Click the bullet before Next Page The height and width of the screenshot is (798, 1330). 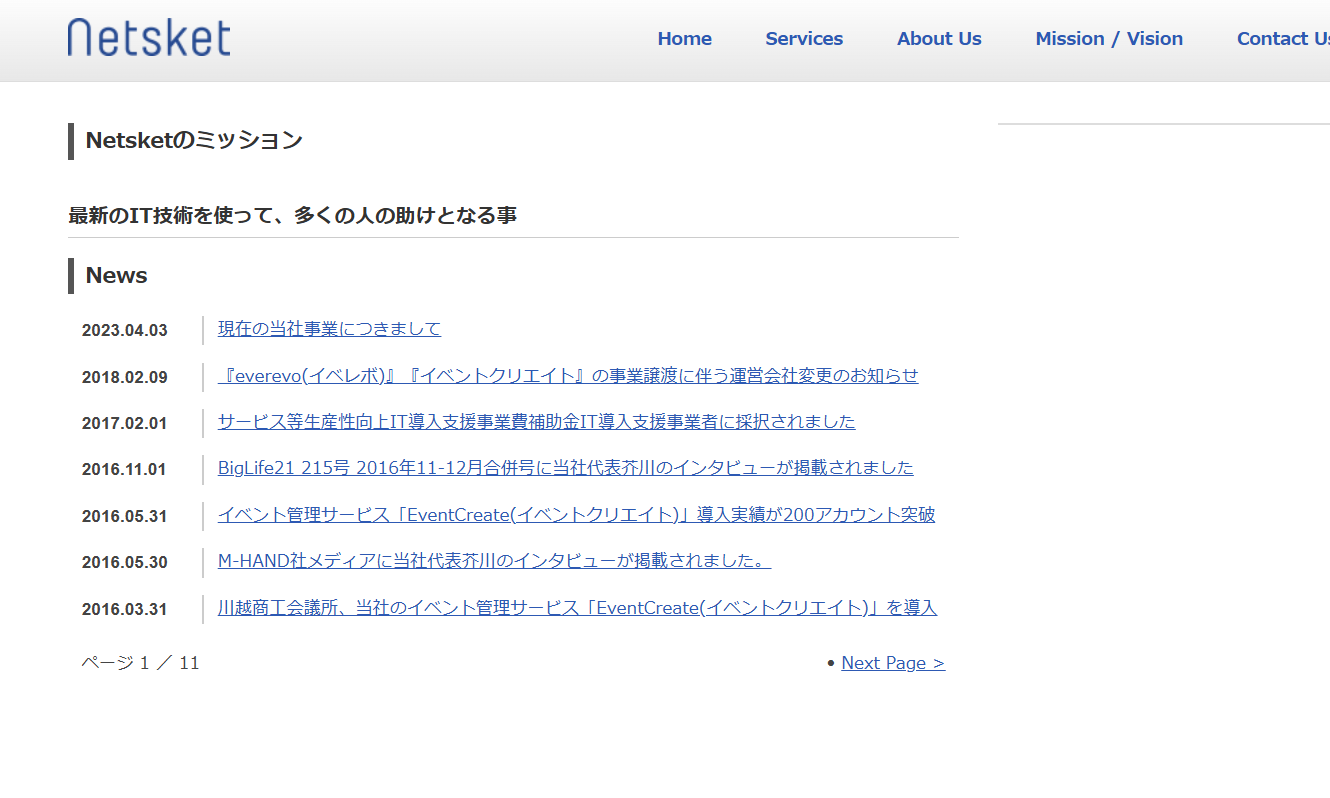(x=829, y=662)
